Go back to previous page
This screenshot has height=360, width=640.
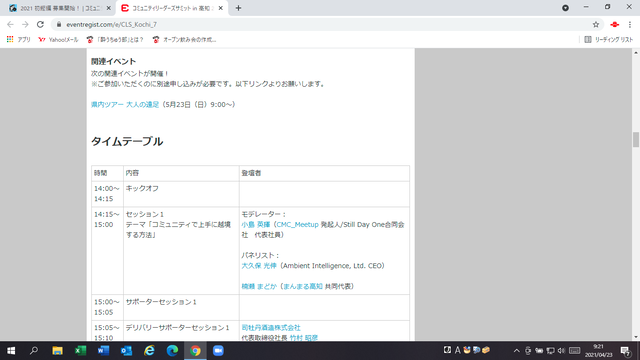click(10, 24)
